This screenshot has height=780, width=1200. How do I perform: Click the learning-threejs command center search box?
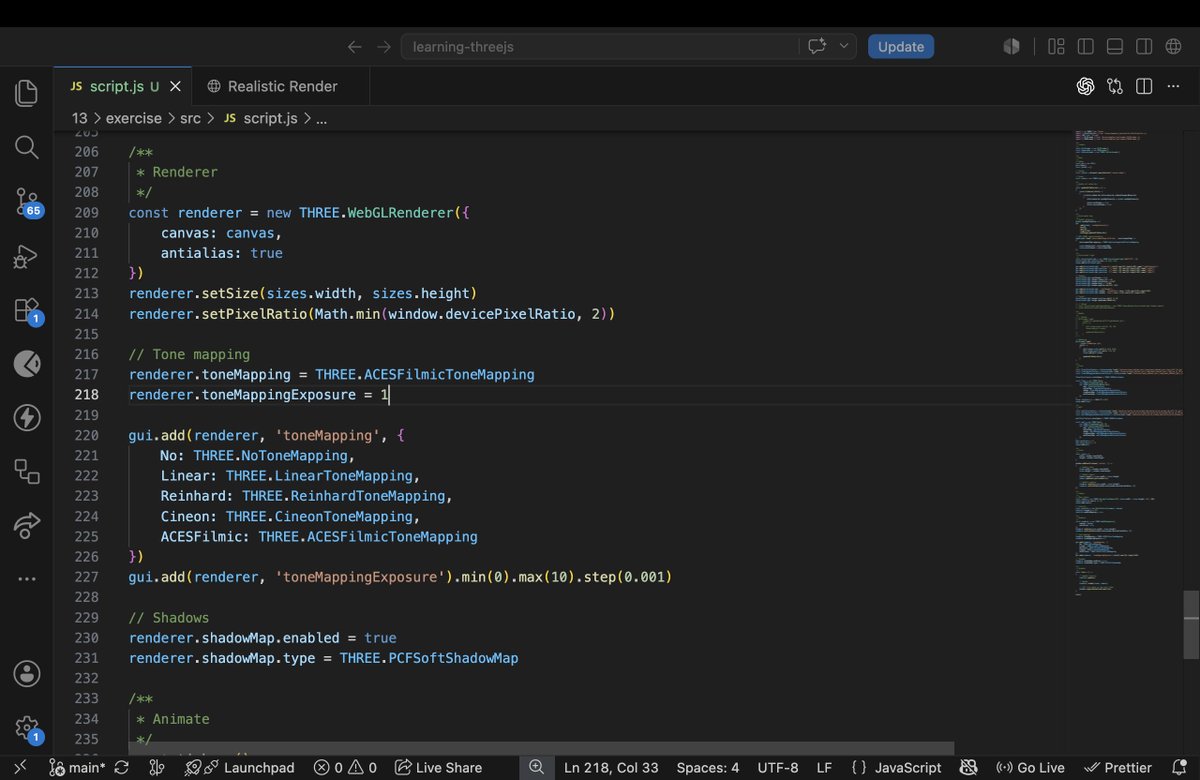pos(600,46)
